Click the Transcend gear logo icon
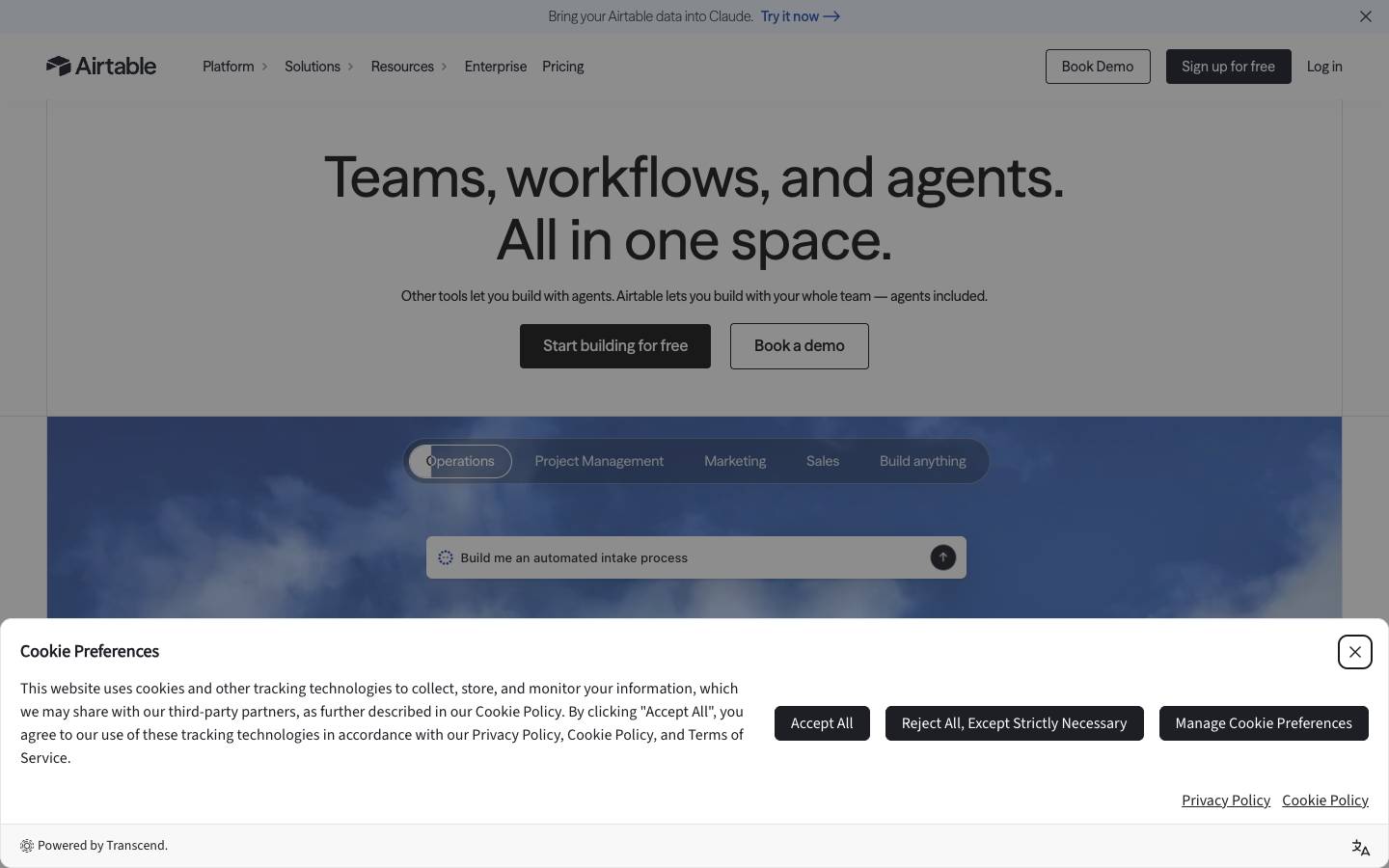The height and width of the screenshot is (868, 1389). pos(27,846)
